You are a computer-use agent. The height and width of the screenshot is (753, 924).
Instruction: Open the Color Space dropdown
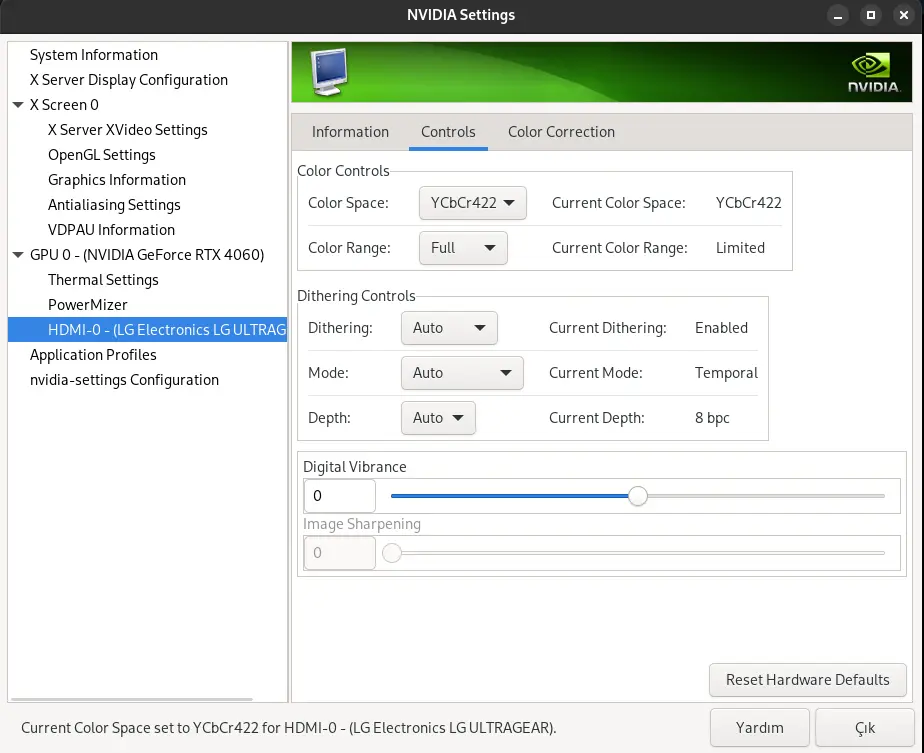pyautogui.click(x=473, y=203)
